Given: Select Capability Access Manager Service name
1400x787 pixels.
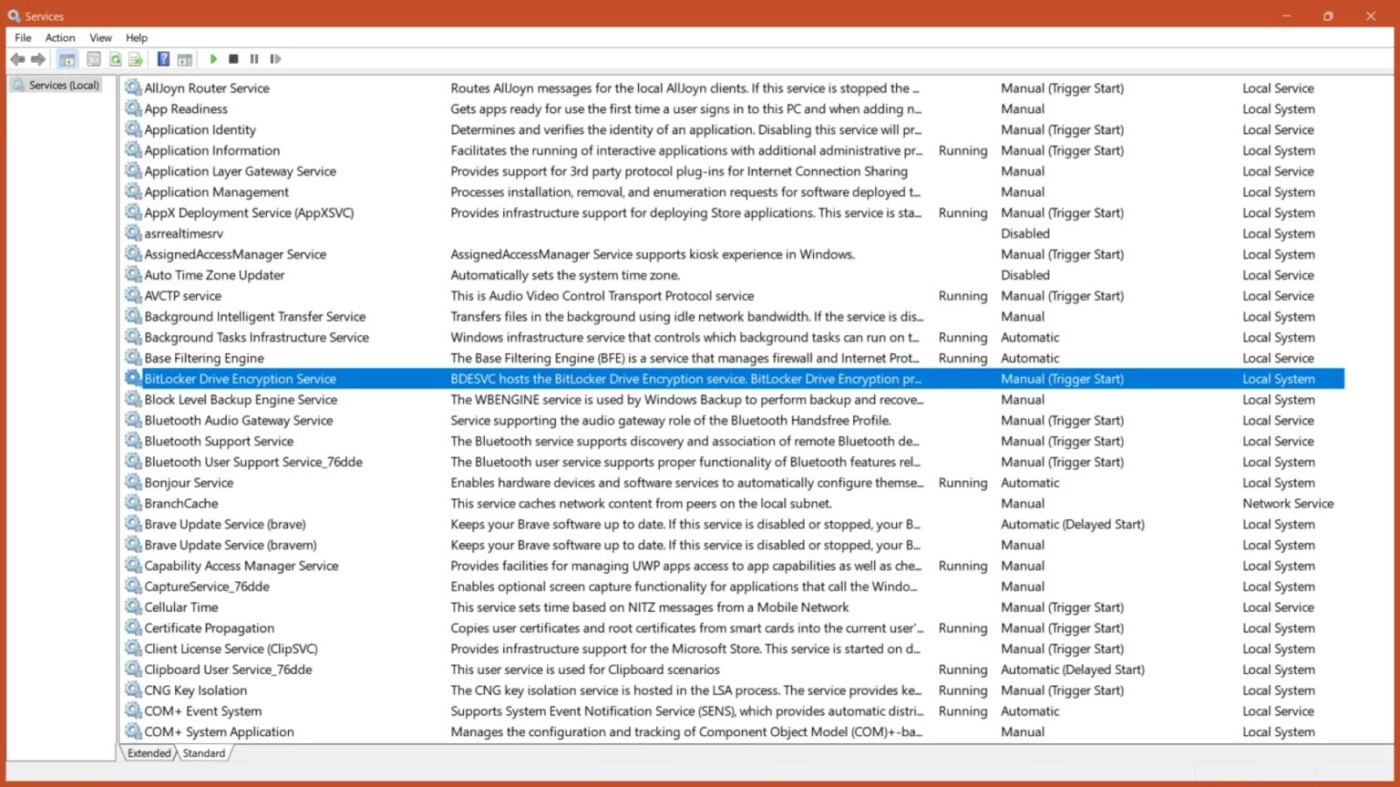Looking at the screenshot, I should (241, 566).
